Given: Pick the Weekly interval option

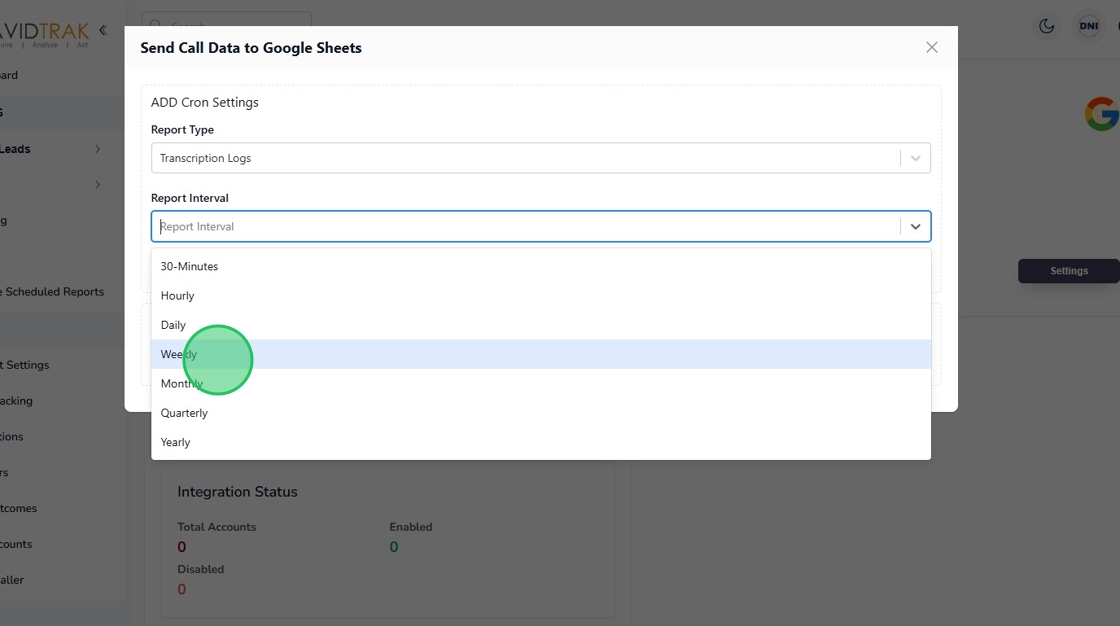Looking at the screenshot, I should tap(541, 354).
